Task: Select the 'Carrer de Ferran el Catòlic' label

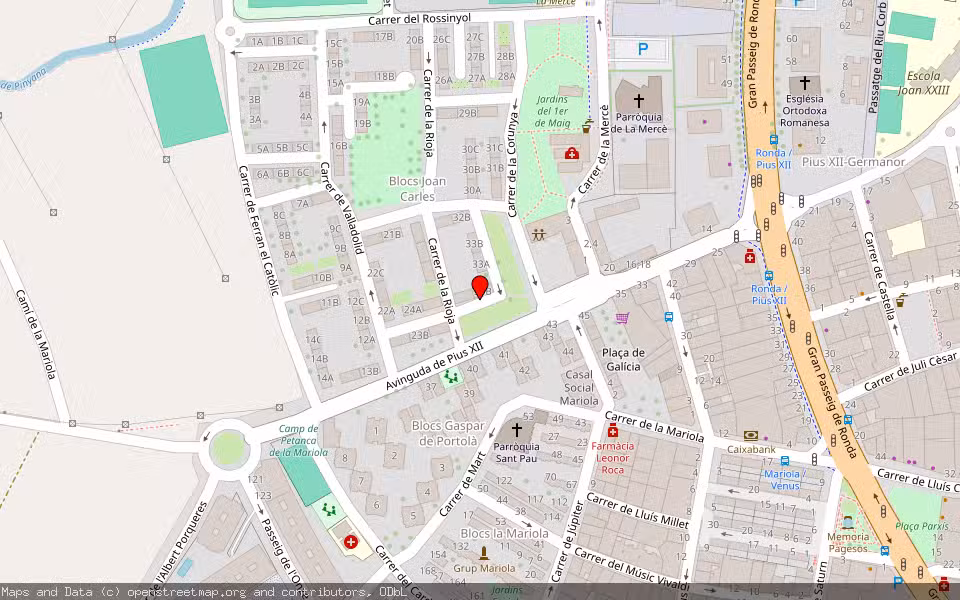Action: coord(258,230)
